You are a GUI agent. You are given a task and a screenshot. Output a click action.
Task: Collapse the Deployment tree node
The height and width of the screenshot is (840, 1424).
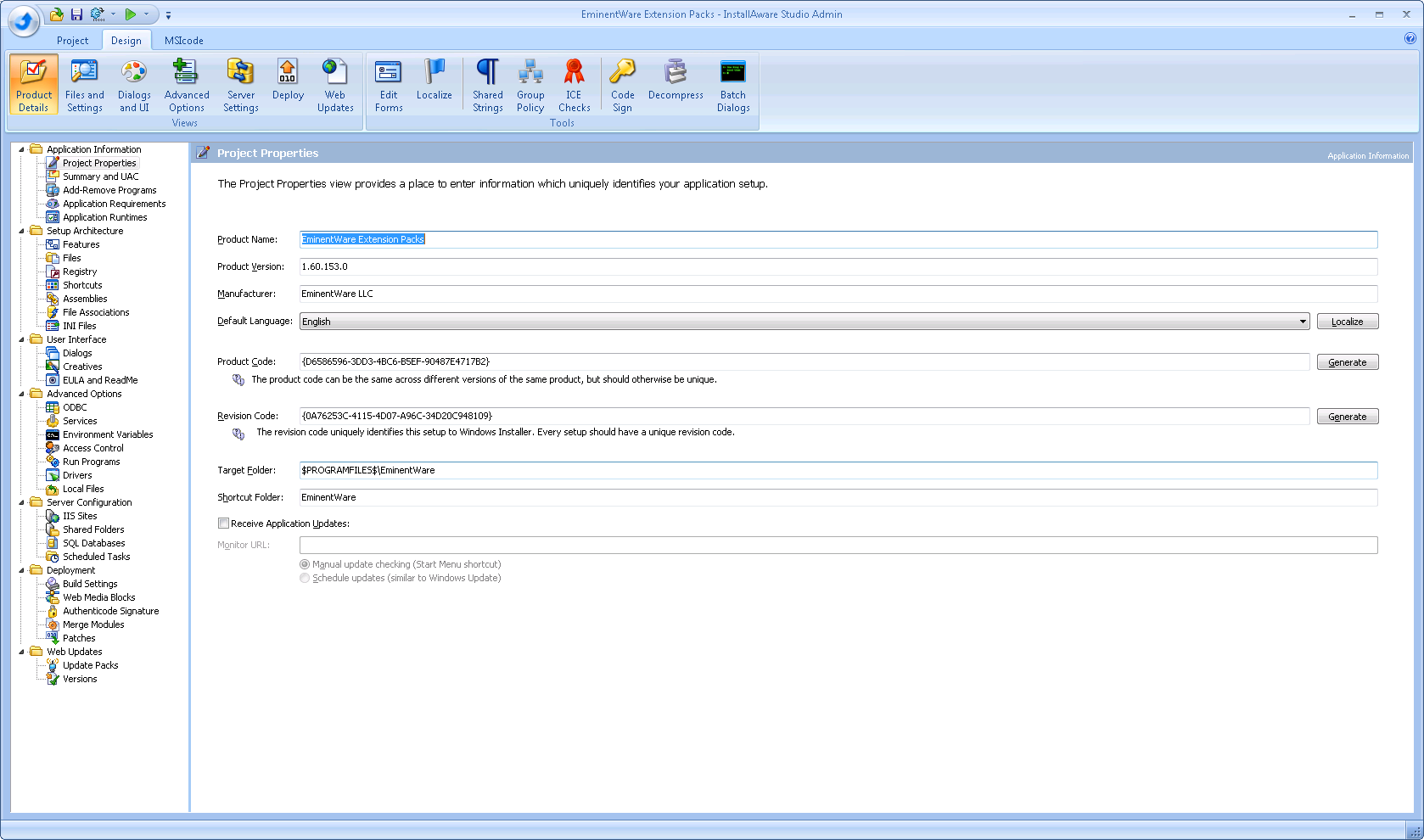[x=22, y=570]
